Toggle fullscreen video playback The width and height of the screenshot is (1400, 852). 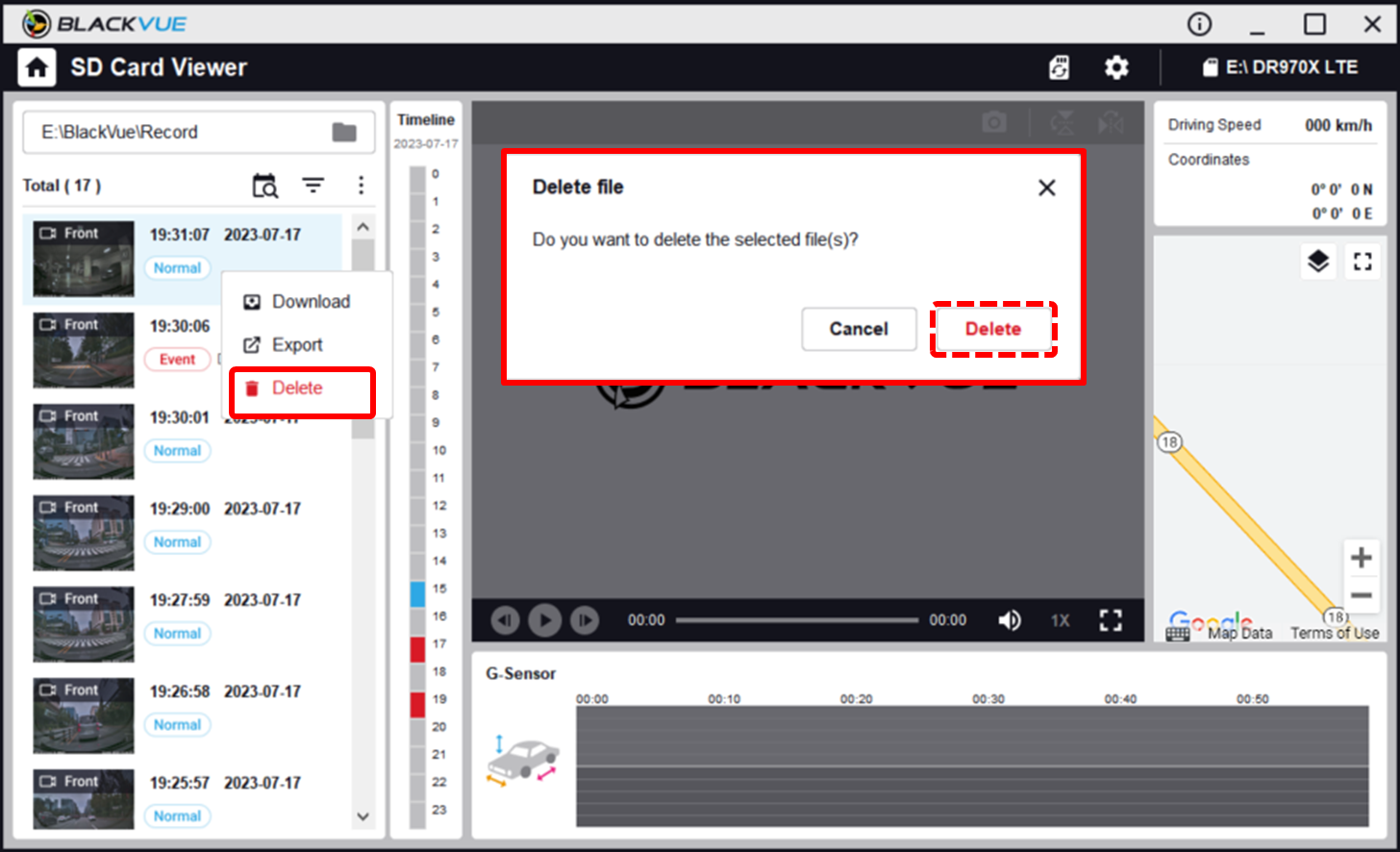(x=1111, y=620)
